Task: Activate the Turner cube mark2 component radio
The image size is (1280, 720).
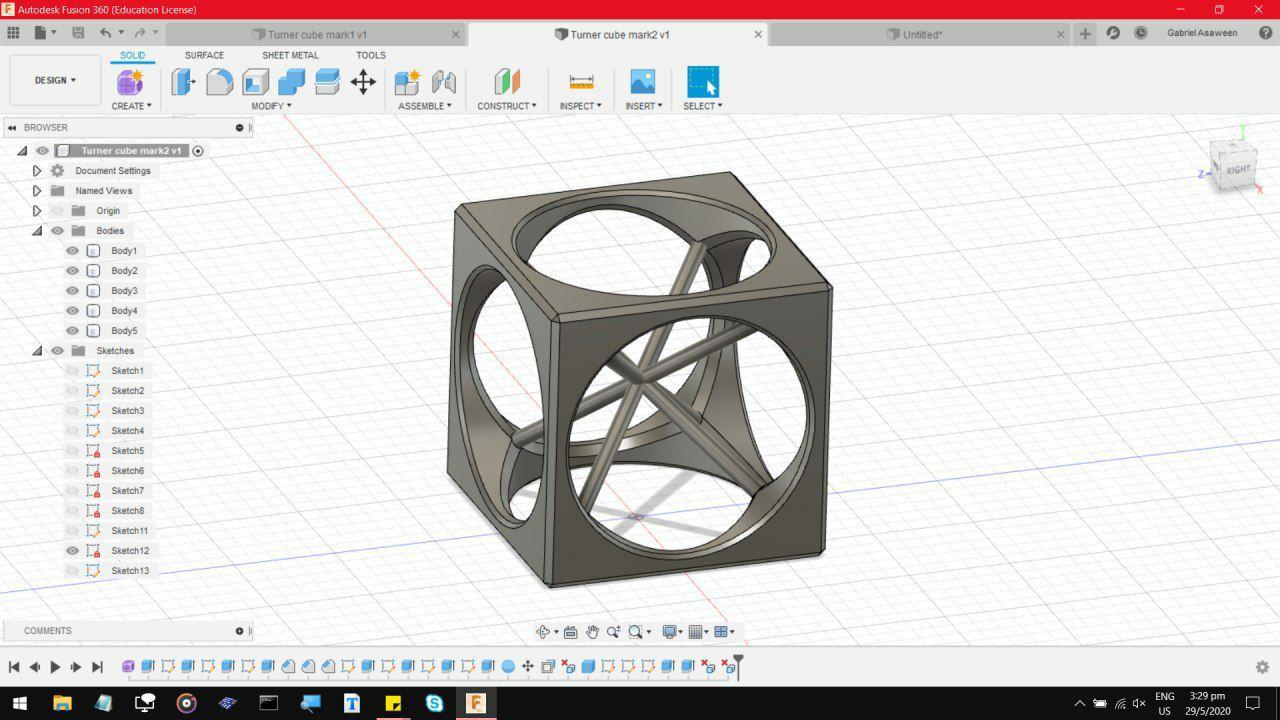Action: pyautogui.click(x=198, y=151)
